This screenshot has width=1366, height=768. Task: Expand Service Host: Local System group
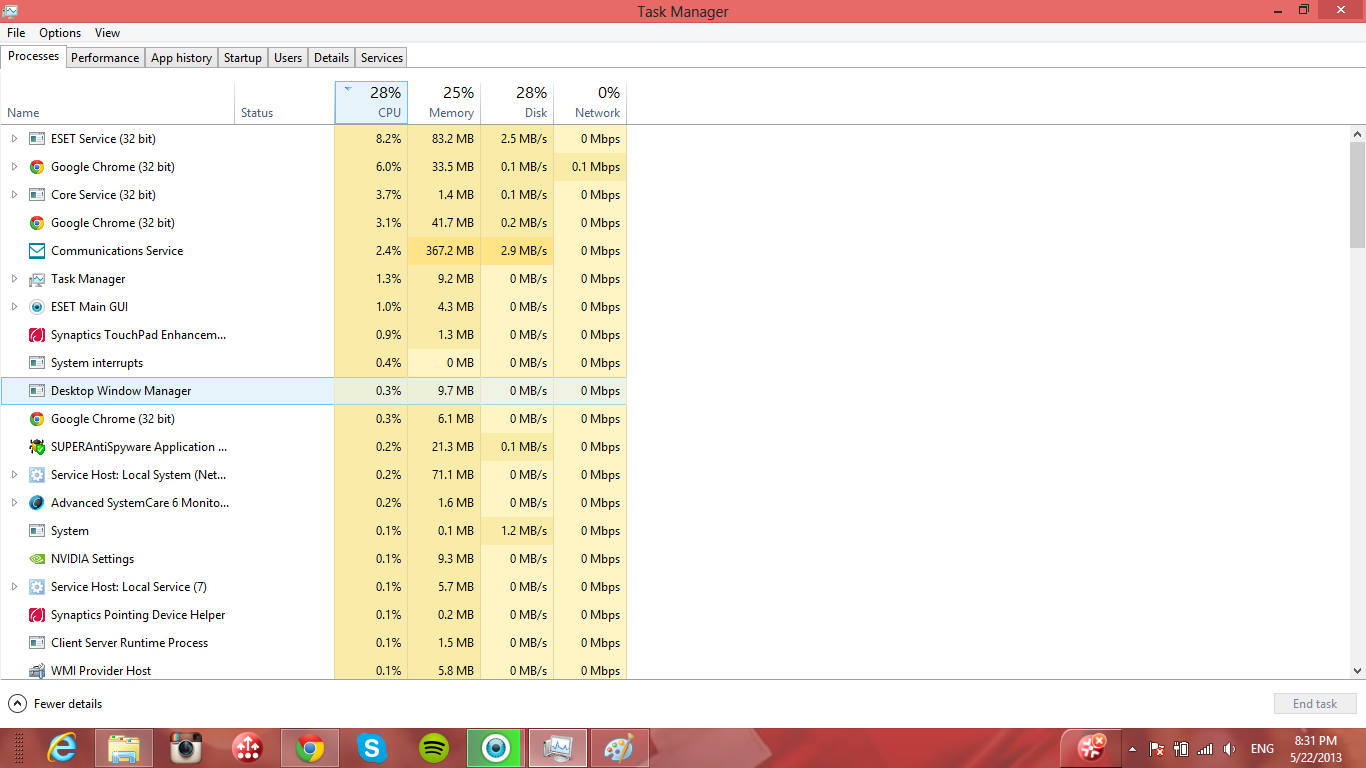(x=14, y=475)
